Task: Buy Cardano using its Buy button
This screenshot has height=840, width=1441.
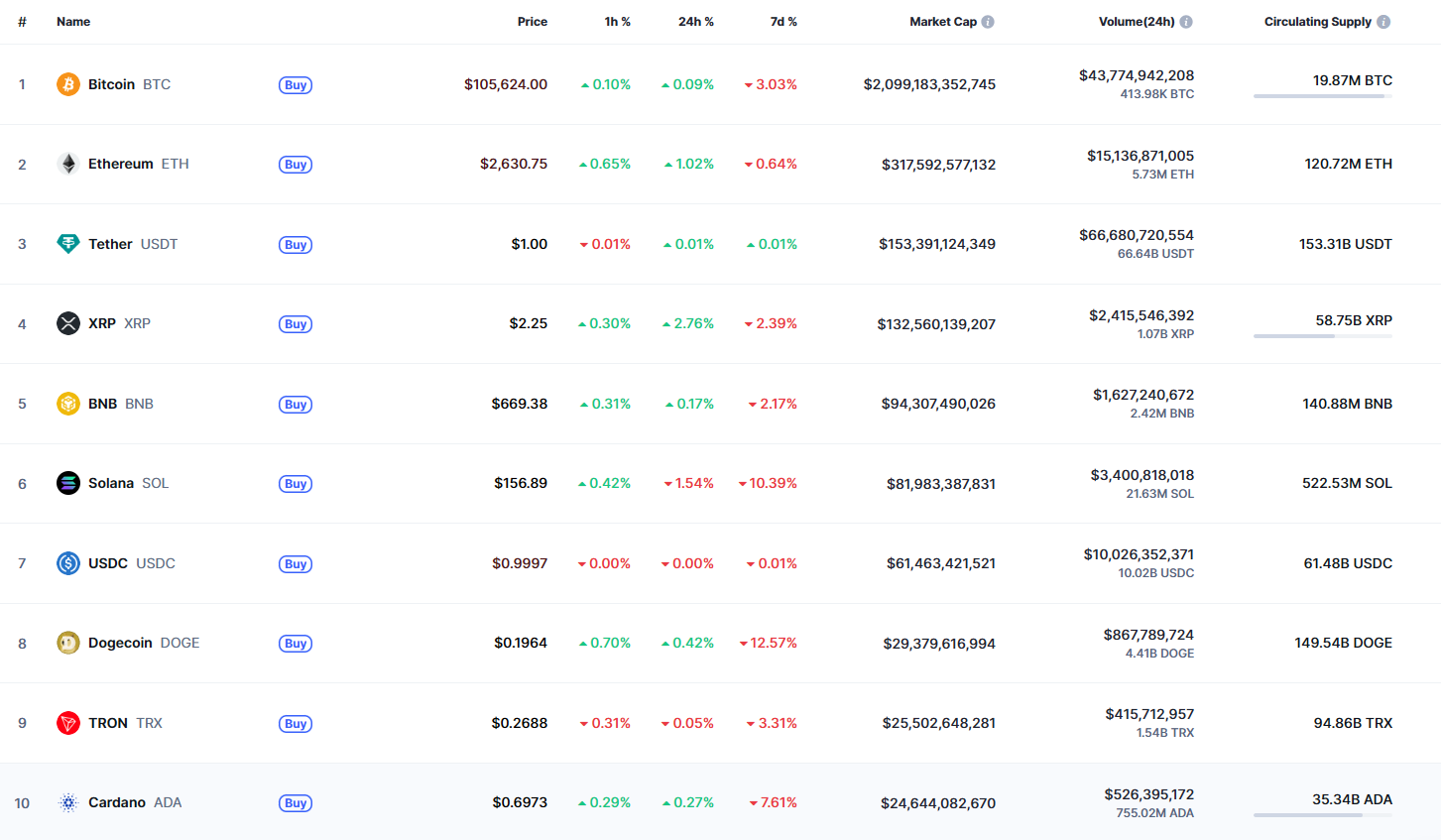Action: pyautogui.click(x=296, y=803)
